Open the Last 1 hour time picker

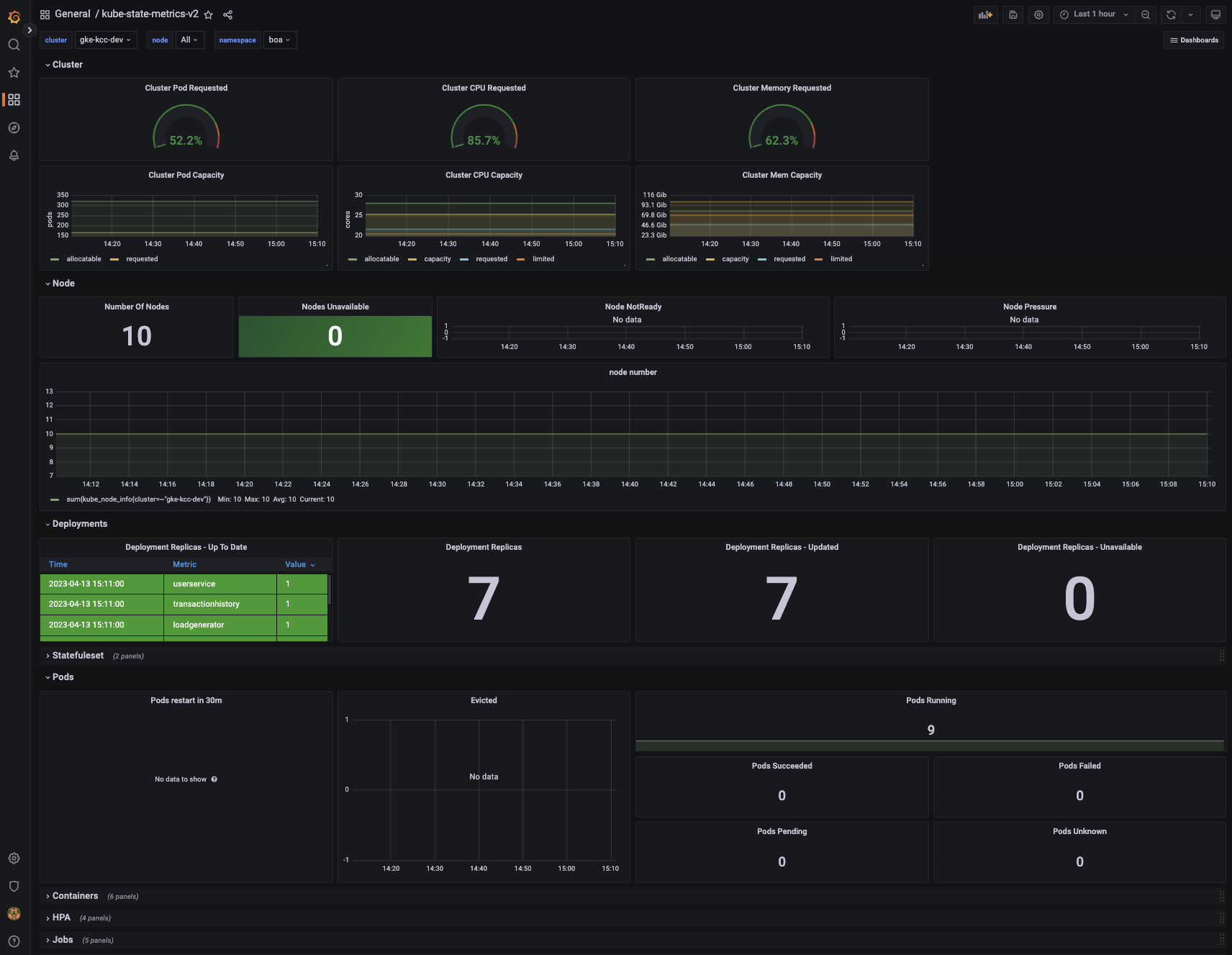tap(1093, 14)
